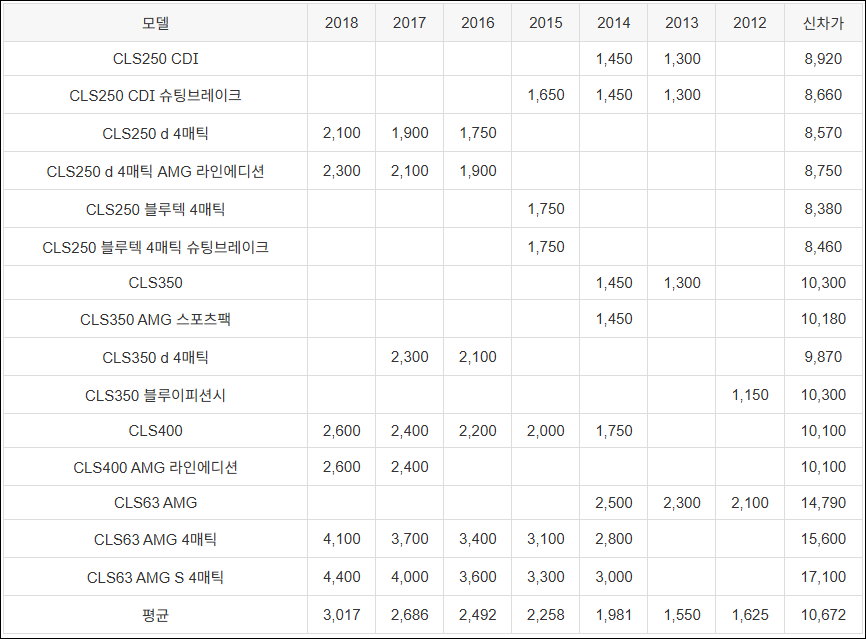Click the 1,650 value for CLS250 CDI 슈팅브레이크

click(546, 95)
